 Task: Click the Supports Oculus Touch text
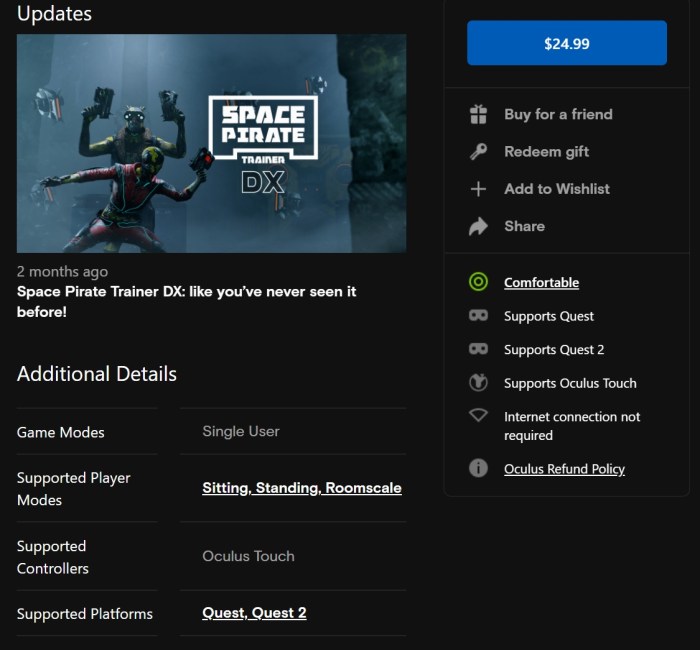(x=570, y=383)
